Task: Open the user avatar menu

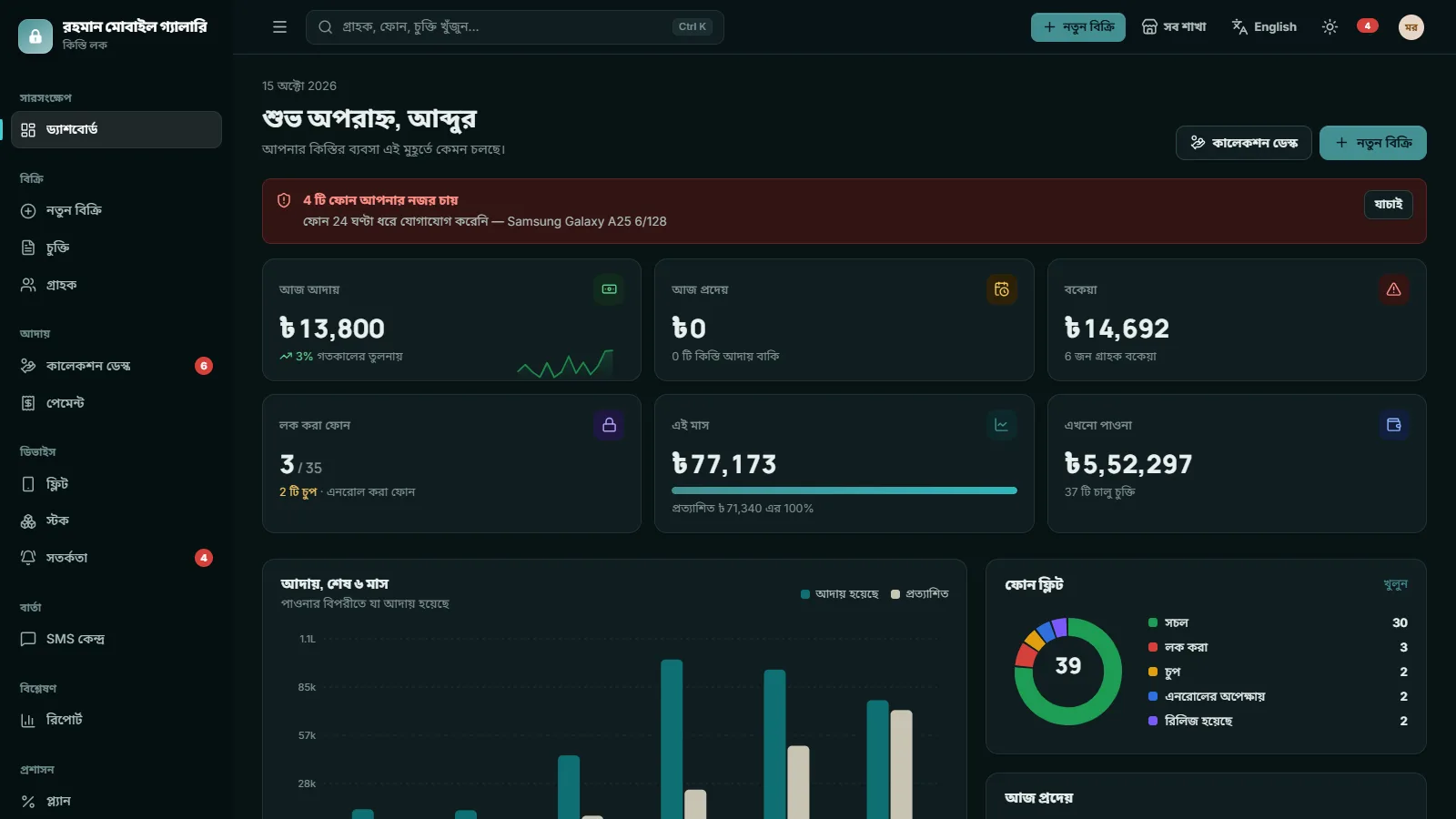Action: tap(1410, 27)
